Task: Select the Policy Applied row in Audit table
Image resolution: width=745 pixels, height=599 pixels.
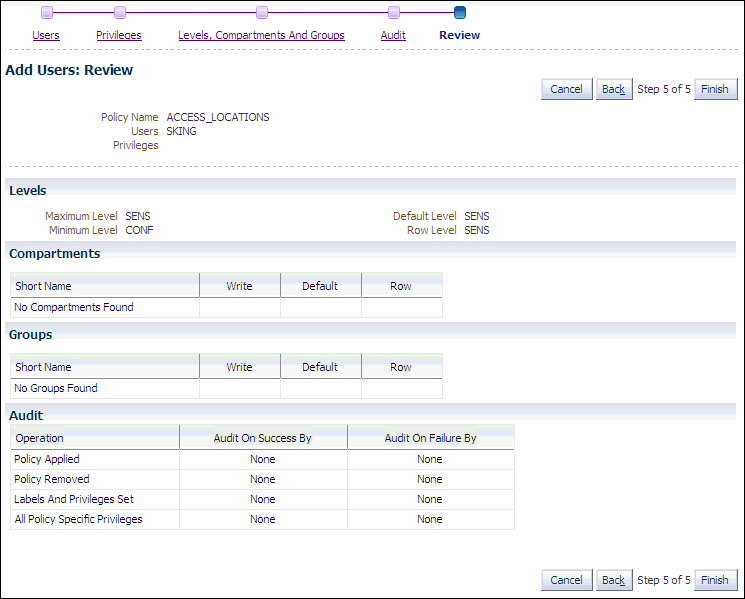Action: click(46, 460)
